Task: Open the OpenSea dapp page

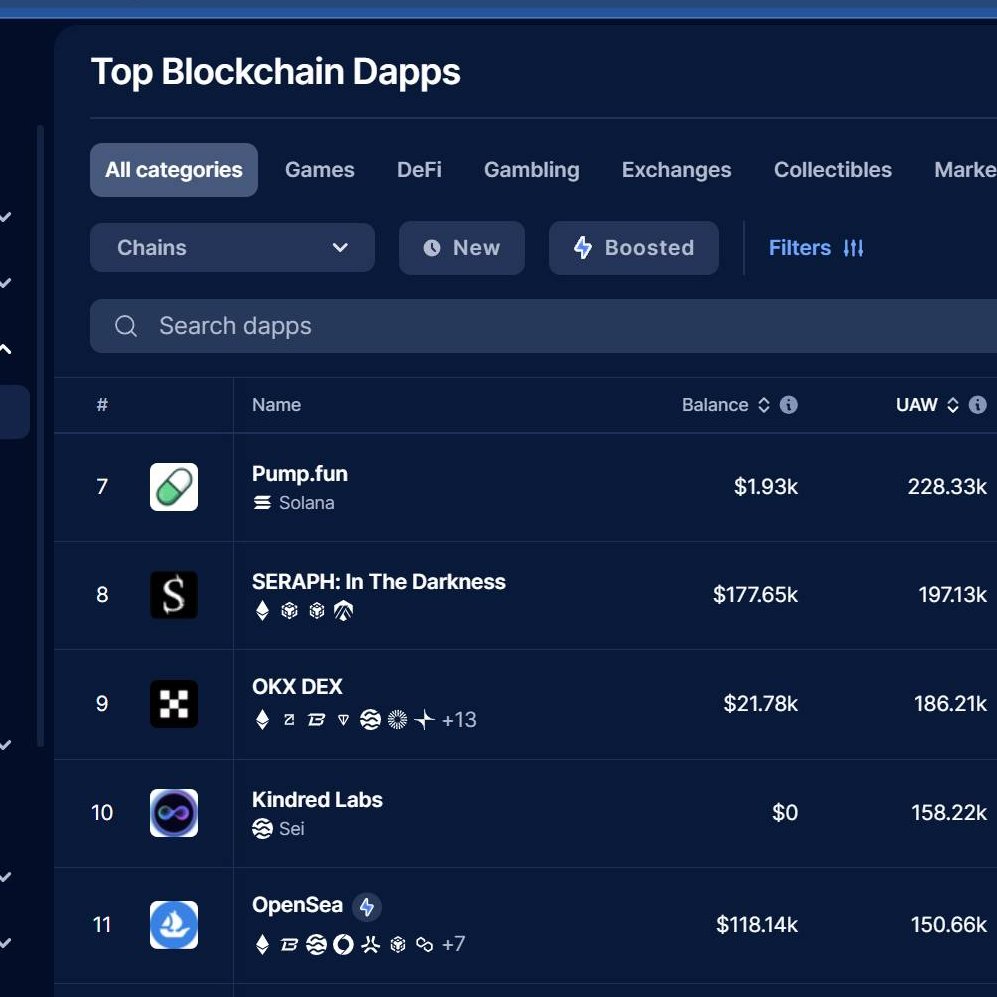Action: pos(297,905)
